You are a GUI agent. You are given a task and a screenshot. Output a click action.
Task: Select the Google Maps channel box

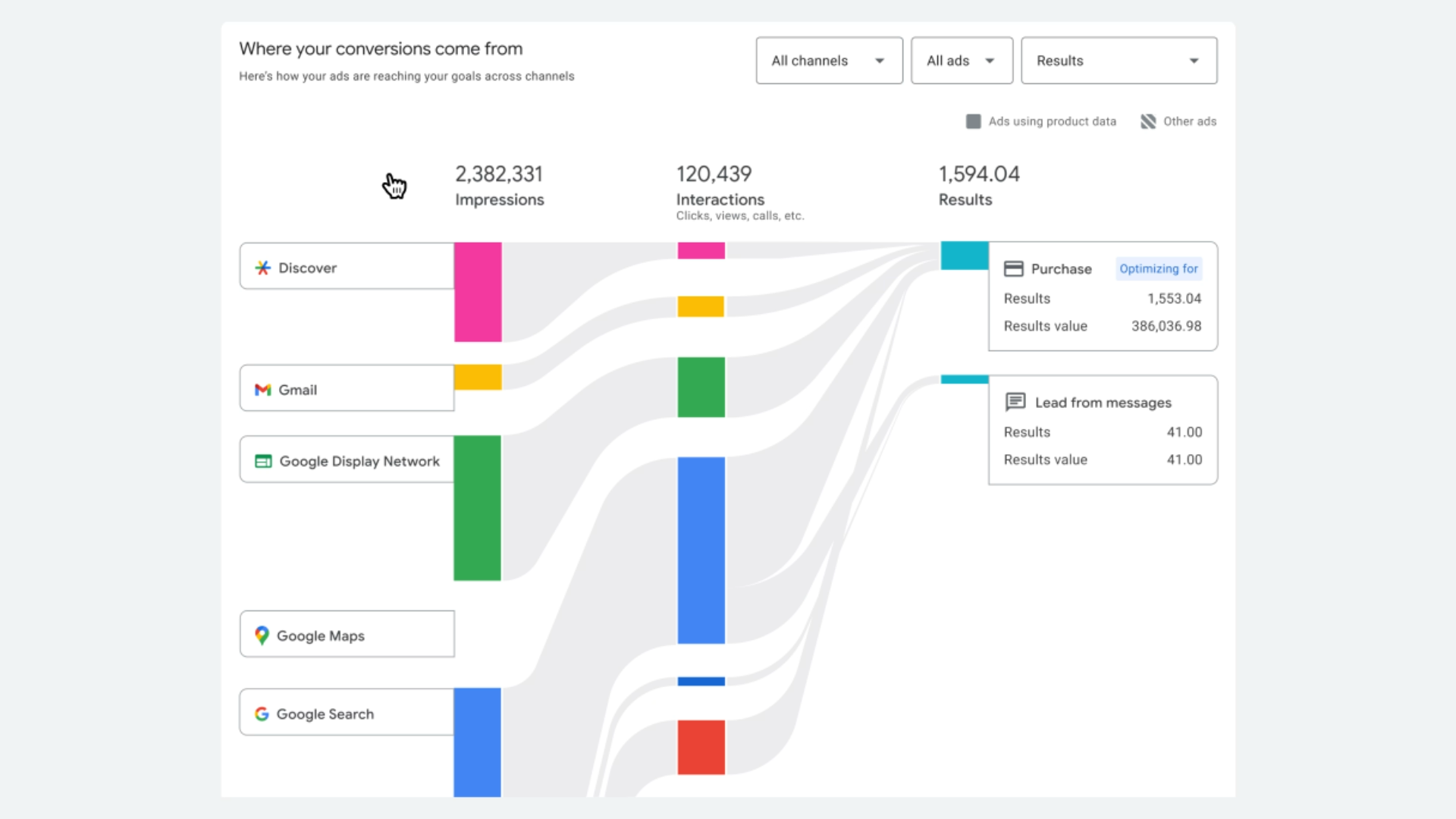[x=347, y=634]
